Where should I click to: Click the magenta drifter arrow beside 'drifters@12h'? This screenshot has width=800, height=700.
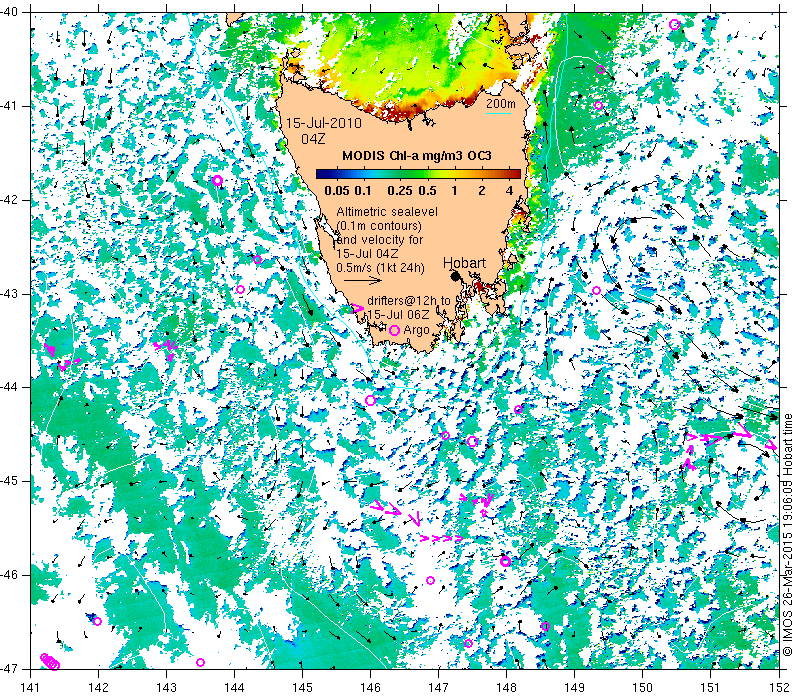click(x=358, y=308)
